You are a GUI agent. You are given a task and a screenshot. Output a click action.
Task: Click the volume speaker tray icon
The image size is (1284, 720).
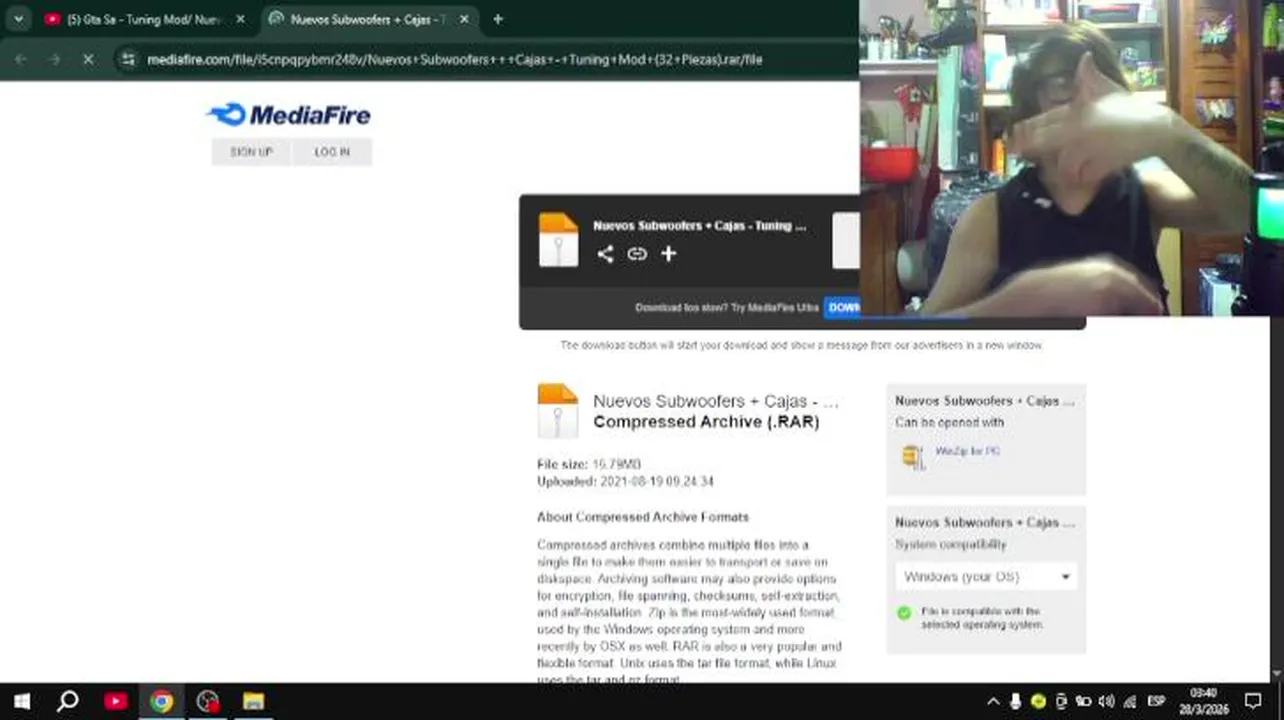pos(1106,701)
